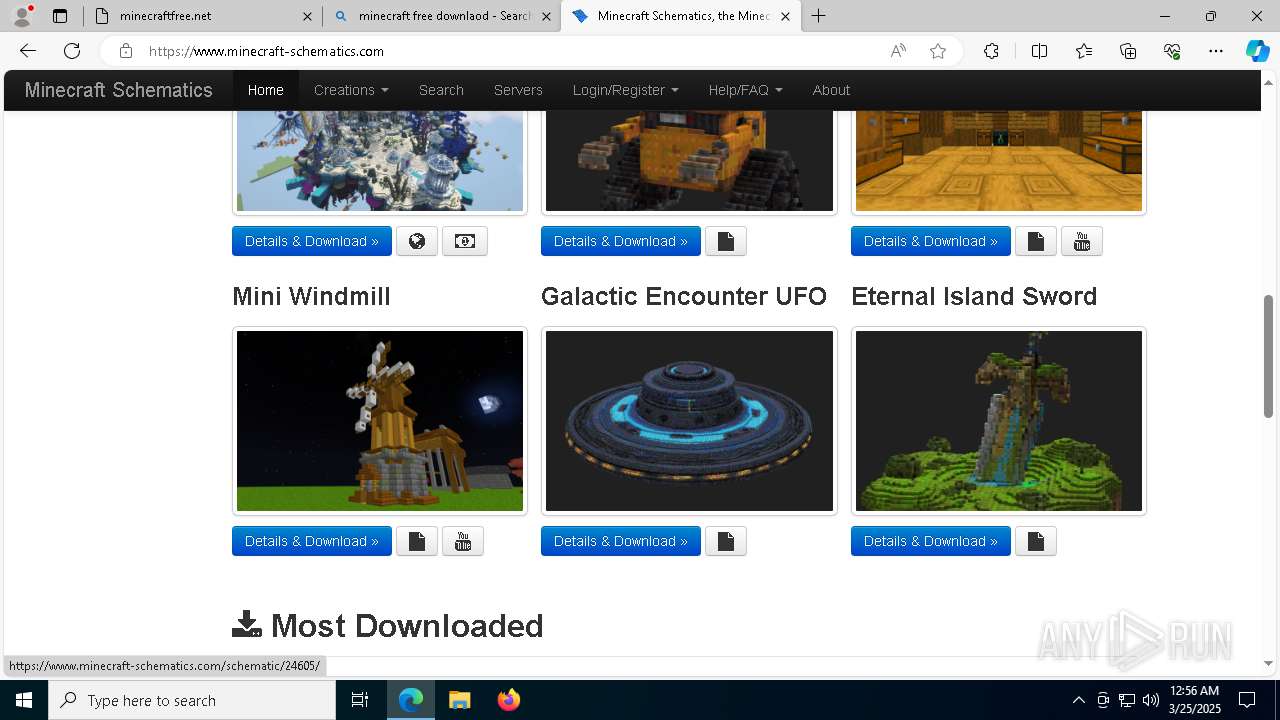
Task: Open the Search nav item
Action: [441, 90]
